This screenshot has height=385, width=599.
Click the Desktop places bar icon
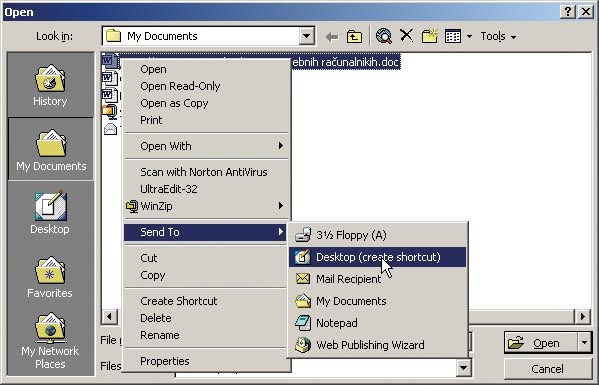(50, 212)
